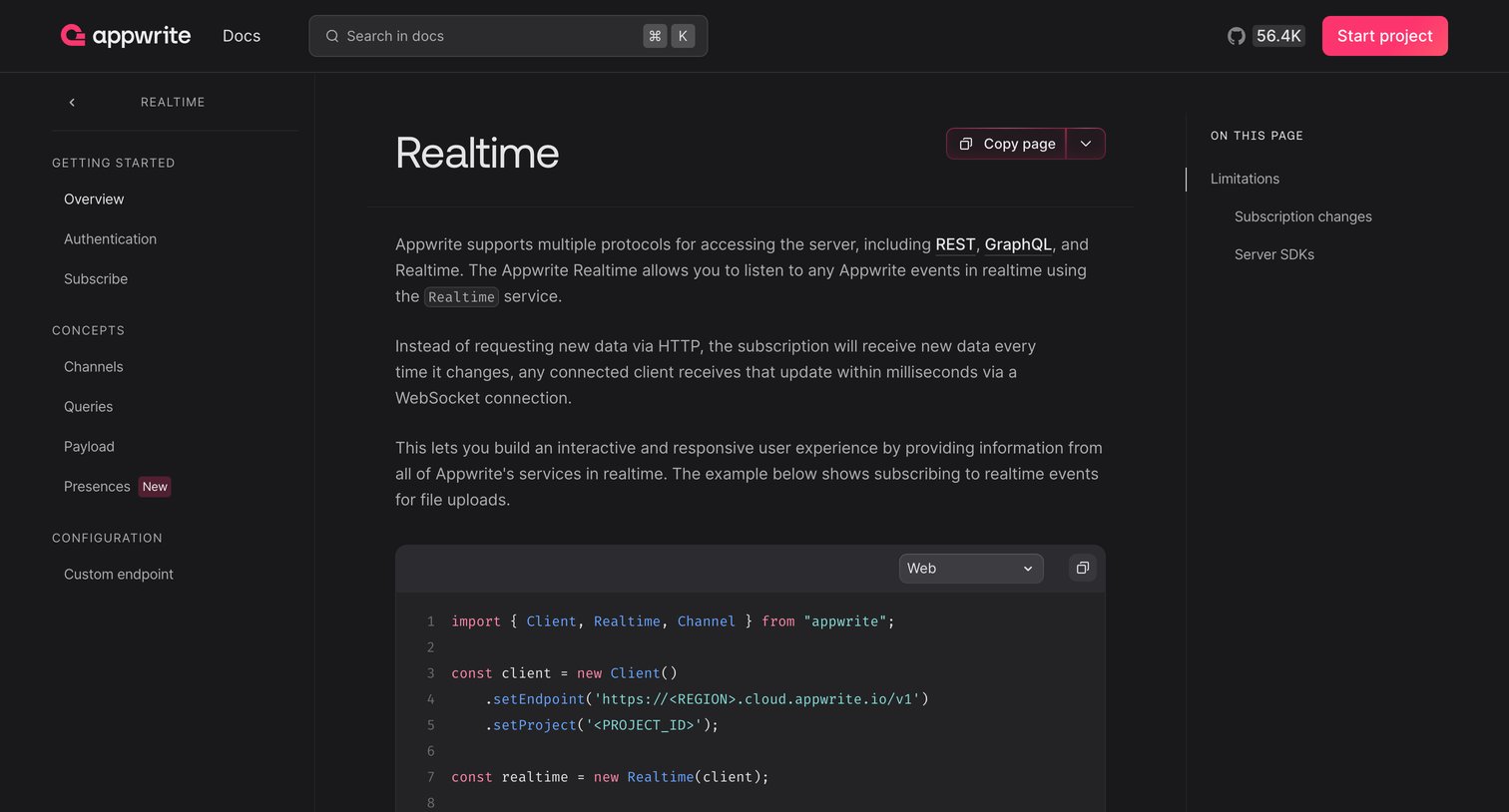Jump to Limitations section
This screenshot has height=812, width=1509.
tap(1245, 179)
